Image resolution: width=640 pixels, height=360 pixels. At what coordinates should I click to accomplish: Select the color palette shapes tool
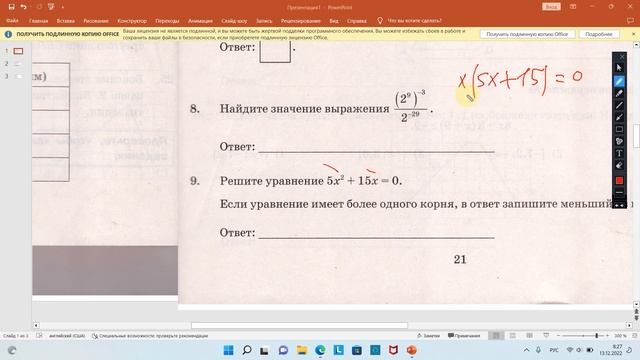(x=619, y=141)
